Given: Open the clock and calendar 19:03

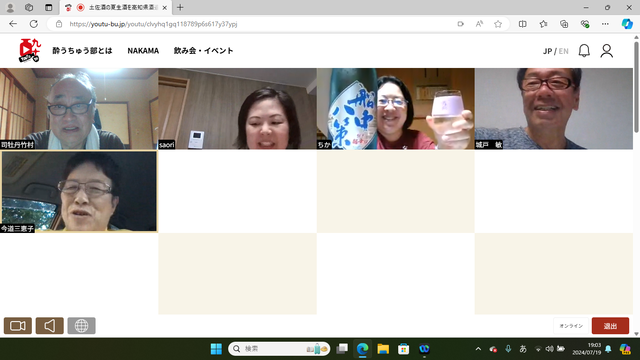Looking at the screenshot, I should tap(586, 349).
